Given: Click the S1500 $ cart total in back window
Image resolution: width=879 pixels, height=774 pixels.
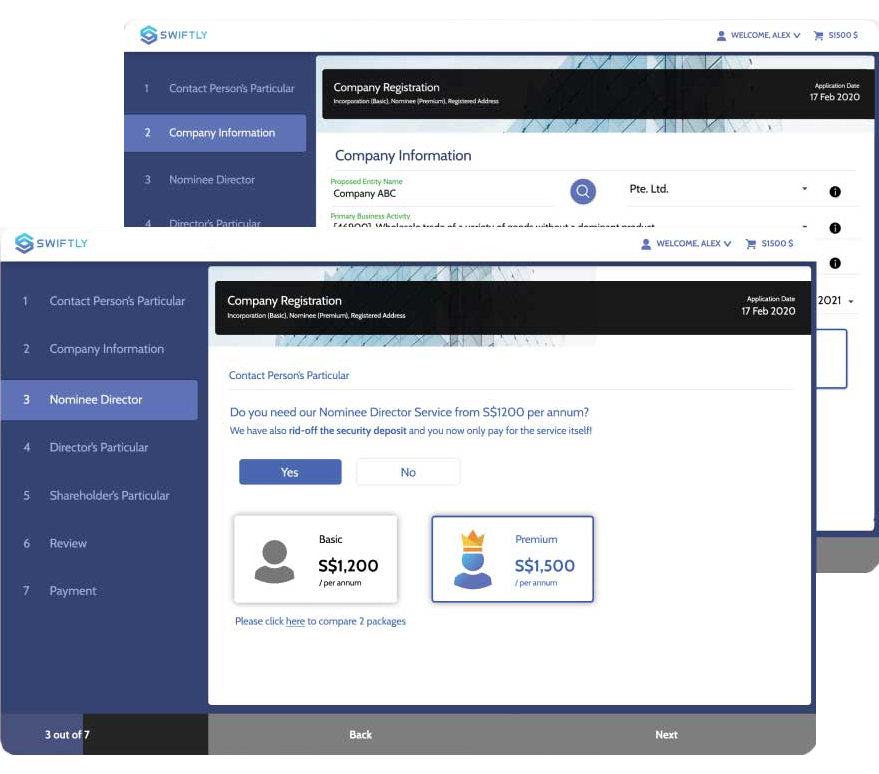Looking at the screenshot, I should click(843, 35).
